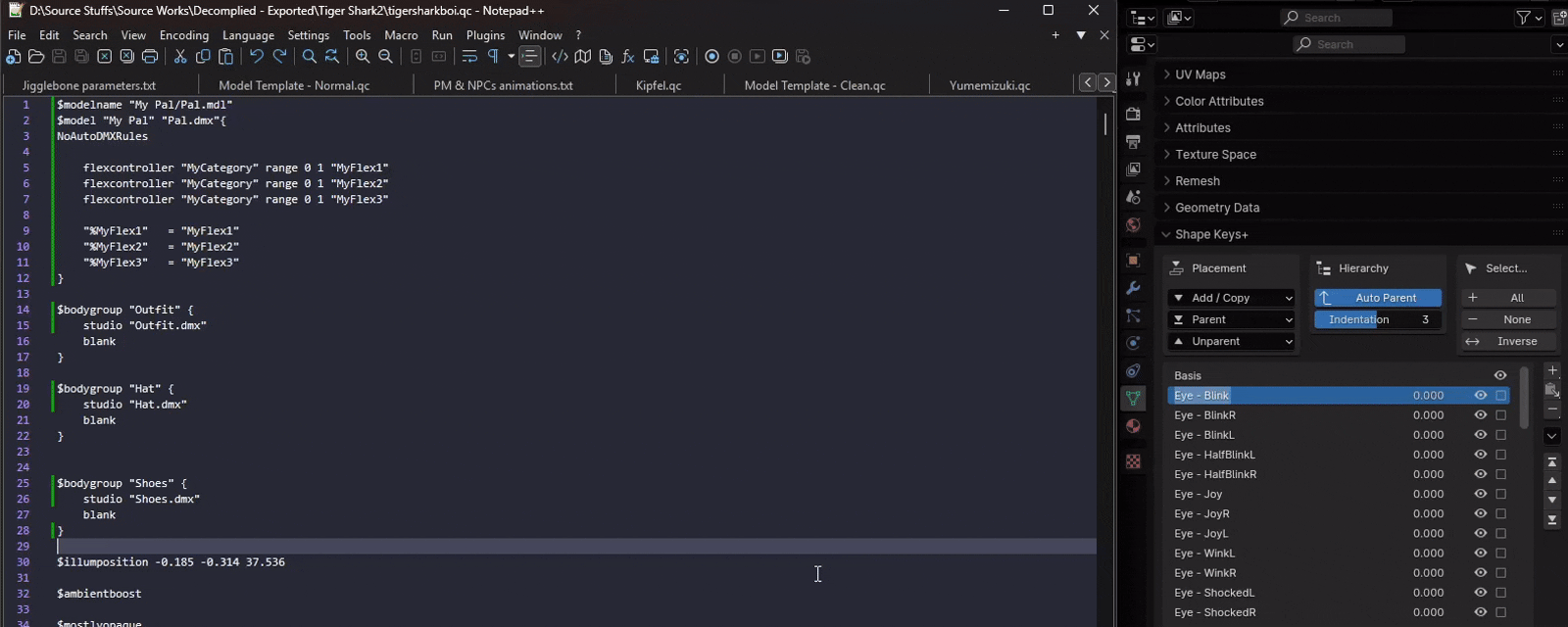This screenshot has height=627, width=1568.
Task: Toggle eye visibility for Eye - Blink
Action: (x=1480, y=395)
